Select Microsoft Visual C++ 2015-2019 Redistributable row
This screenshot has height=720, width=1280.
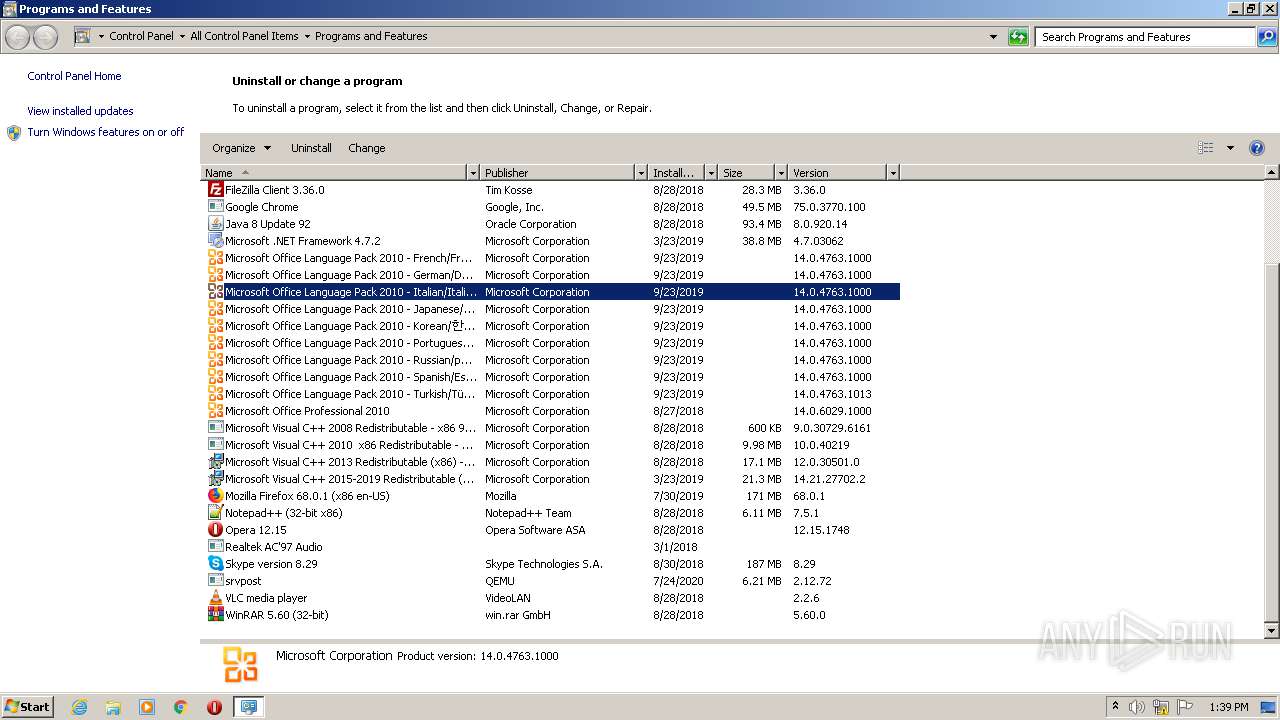coord(550,479)
